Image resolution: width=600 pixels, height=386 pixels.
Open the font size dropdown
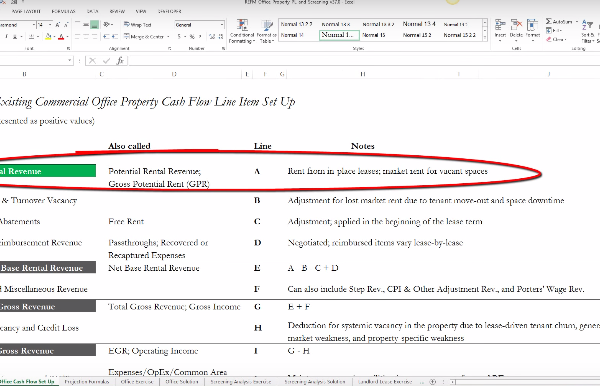[50, 25]
